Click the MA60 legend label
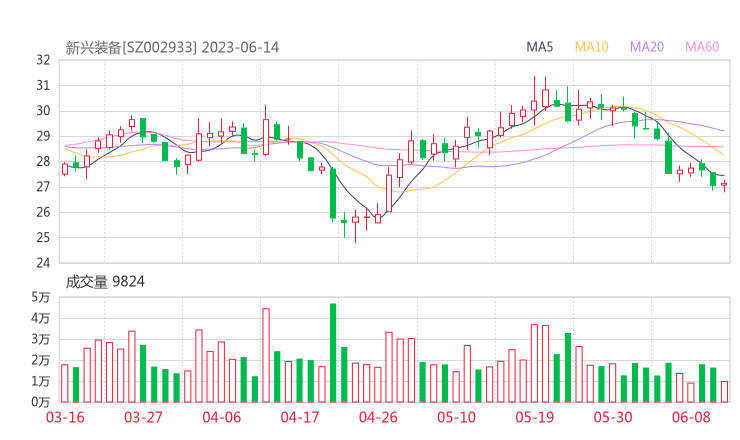Image resolution: width=740 pixels, height=440 pixels. [x=702, y=47]
